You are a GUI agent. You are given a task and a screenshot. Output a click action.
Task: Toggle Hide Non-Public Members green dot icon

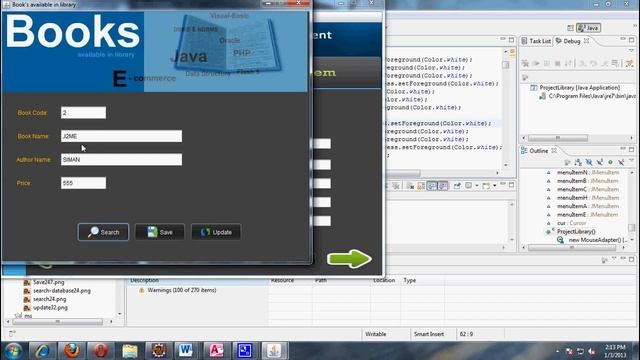pyautogui.click(x=610, y=162)
